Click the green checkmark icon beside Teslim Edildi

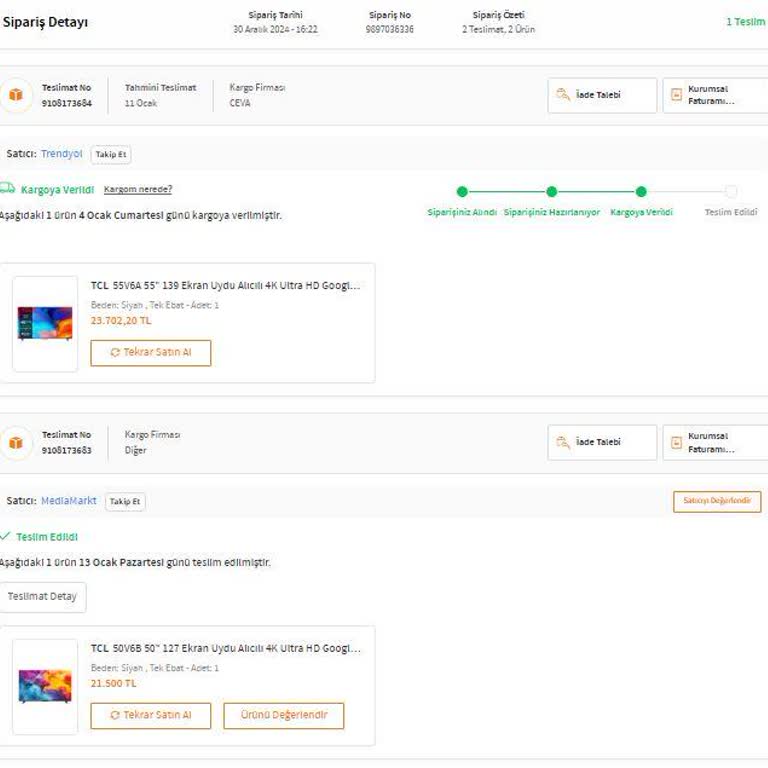pos(5,536)
